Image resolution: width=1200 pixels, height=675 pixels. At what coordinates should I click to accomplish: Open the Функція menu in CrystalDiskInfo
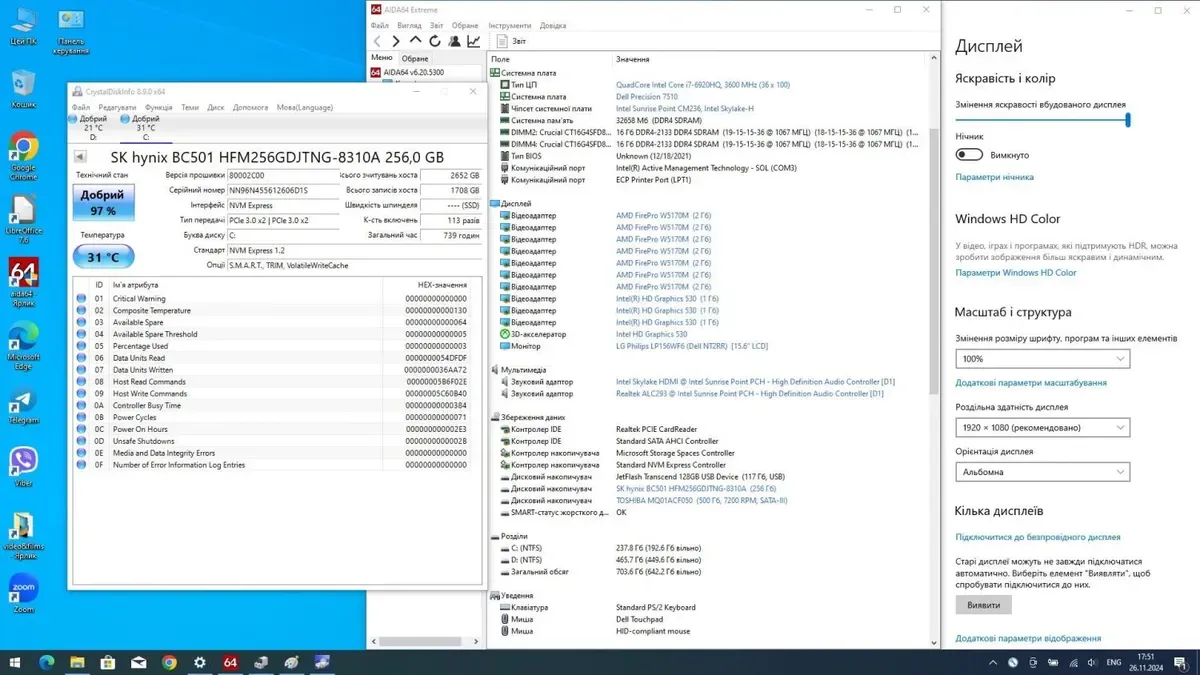point(158,107)
